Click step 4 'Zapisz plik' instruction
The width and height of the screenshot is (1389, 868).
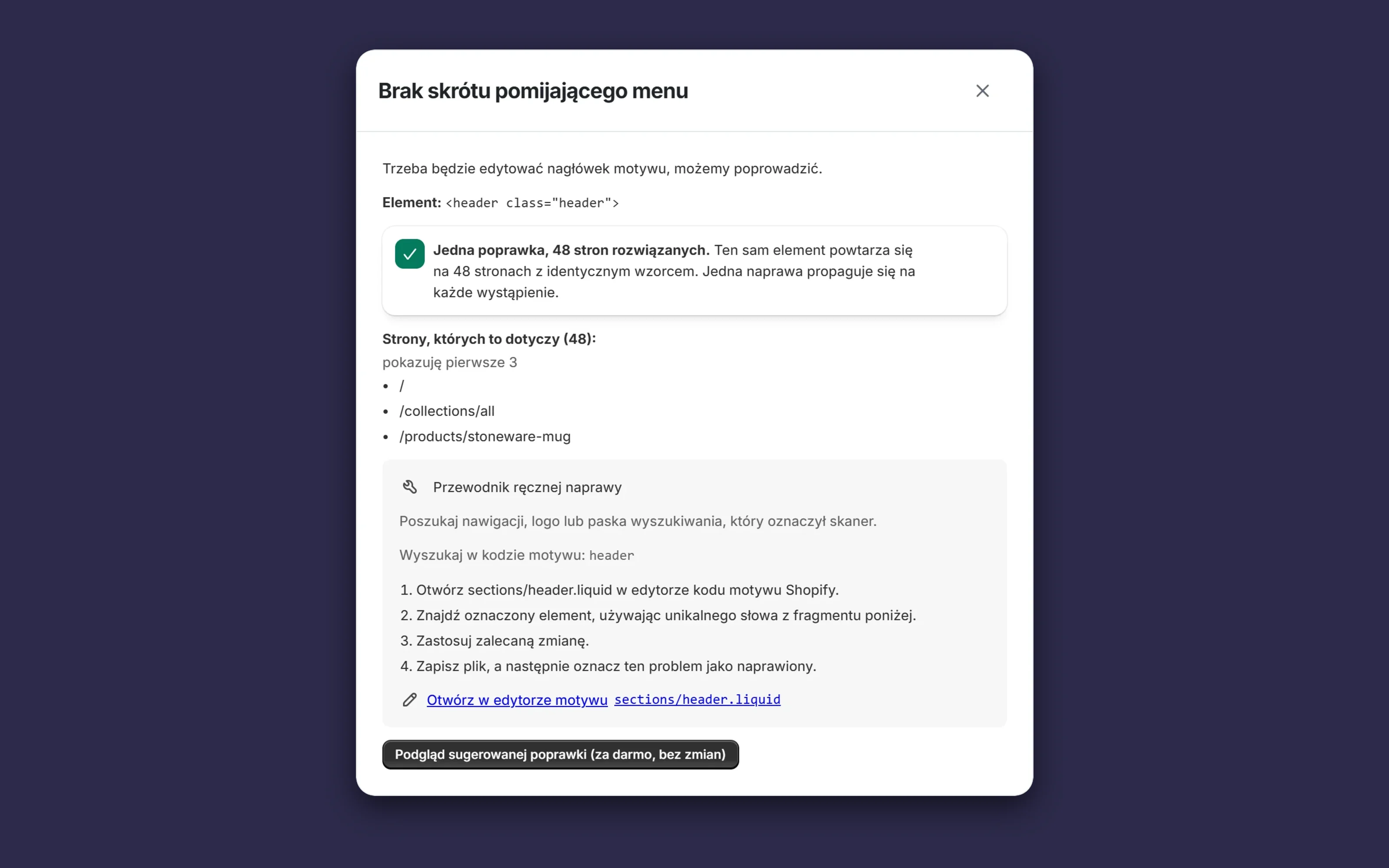click(x=608, y=667)
